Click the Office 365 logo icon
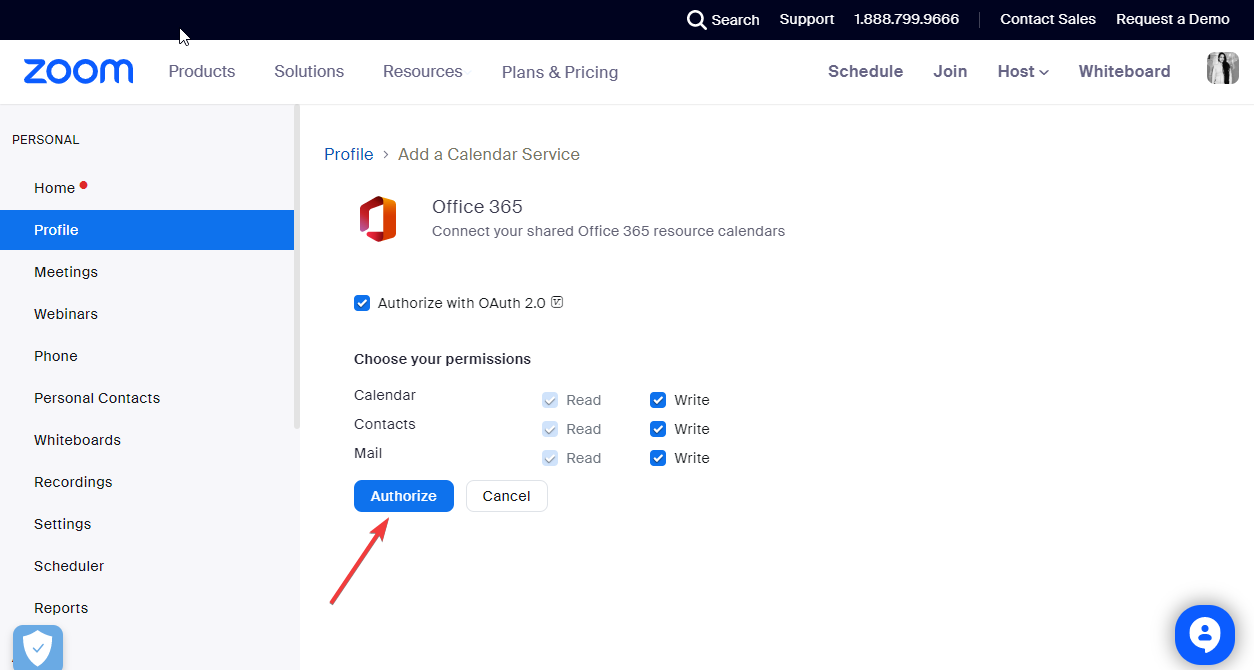 378,219
